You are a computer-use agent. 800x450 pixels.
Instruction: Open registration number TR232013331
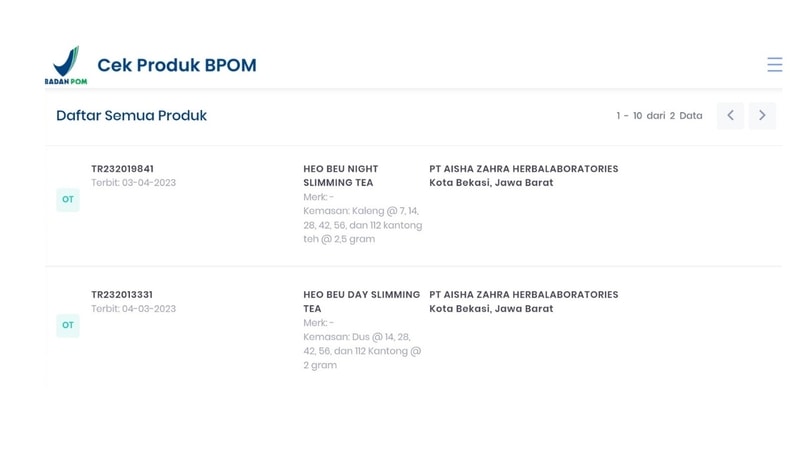point(122,295)
